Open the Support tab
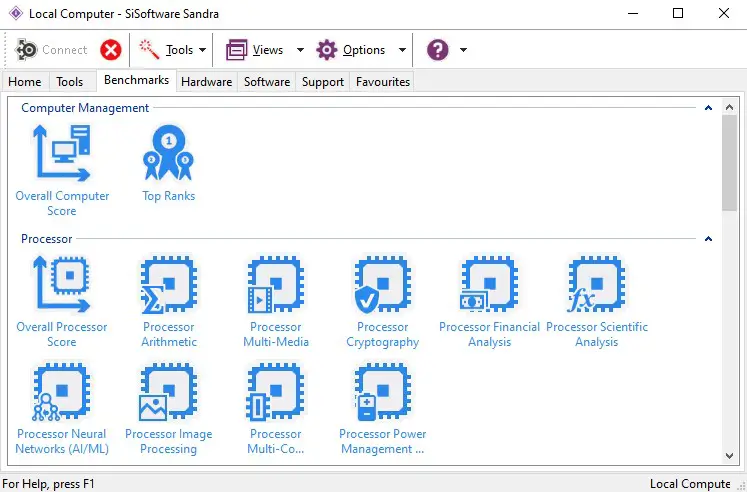747x492 pixels. coord(323,81)
